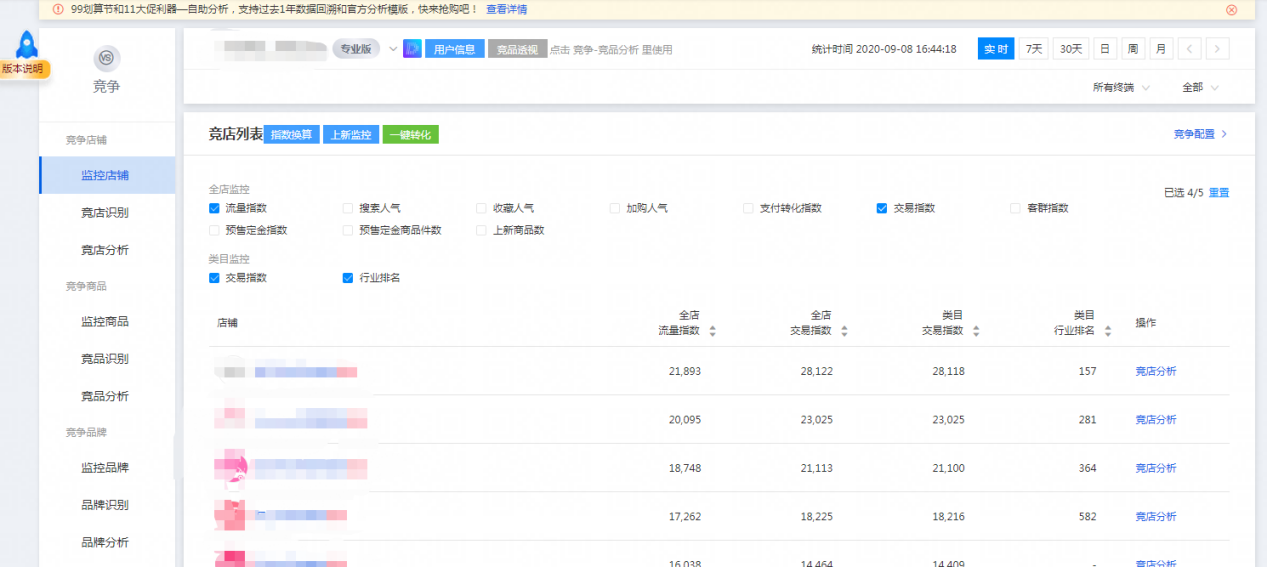The height and width of the screenshot is (567, 1267).
Task: Check the 预售定金商品件数 checkbox
Action: 348,230
